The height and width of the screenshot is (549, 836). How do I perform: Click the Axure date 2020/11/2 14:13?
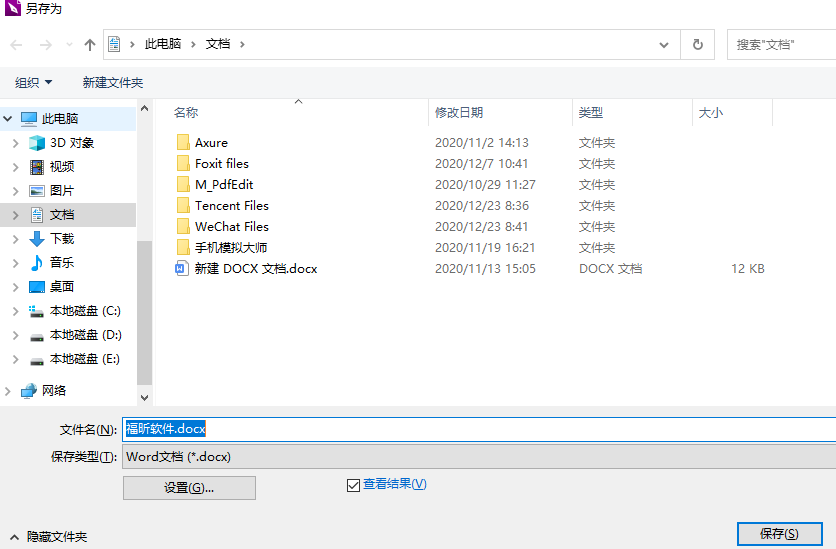point(482,143)
